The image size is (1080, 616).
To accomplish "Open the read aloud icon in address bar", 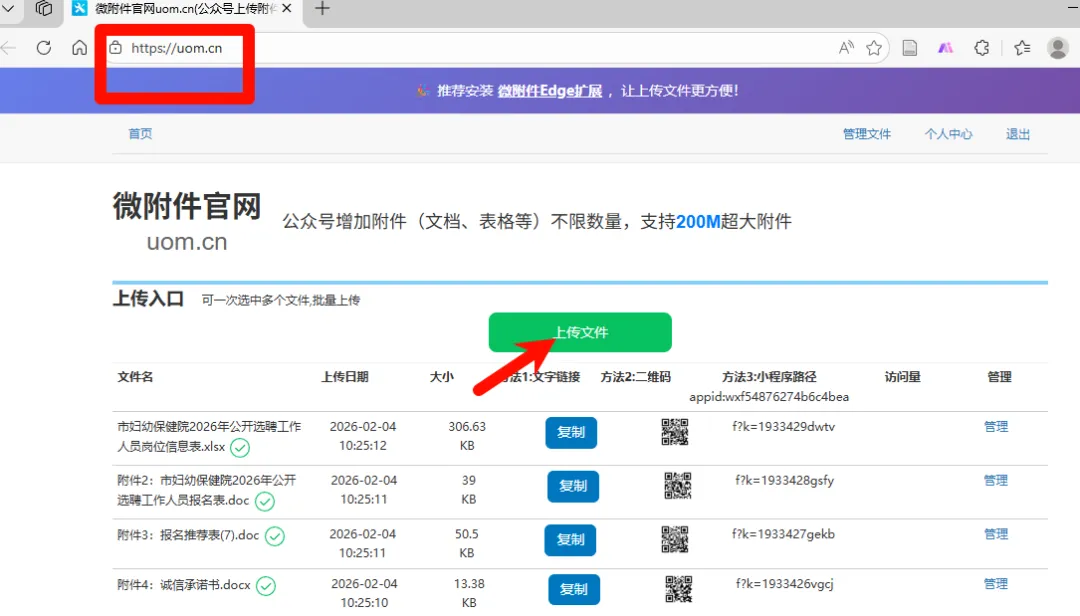I will 846,48.
